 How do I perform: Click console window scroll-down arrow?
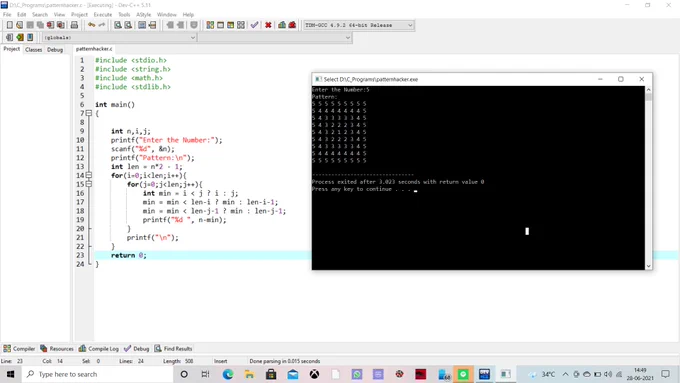[x=648, y=266]
